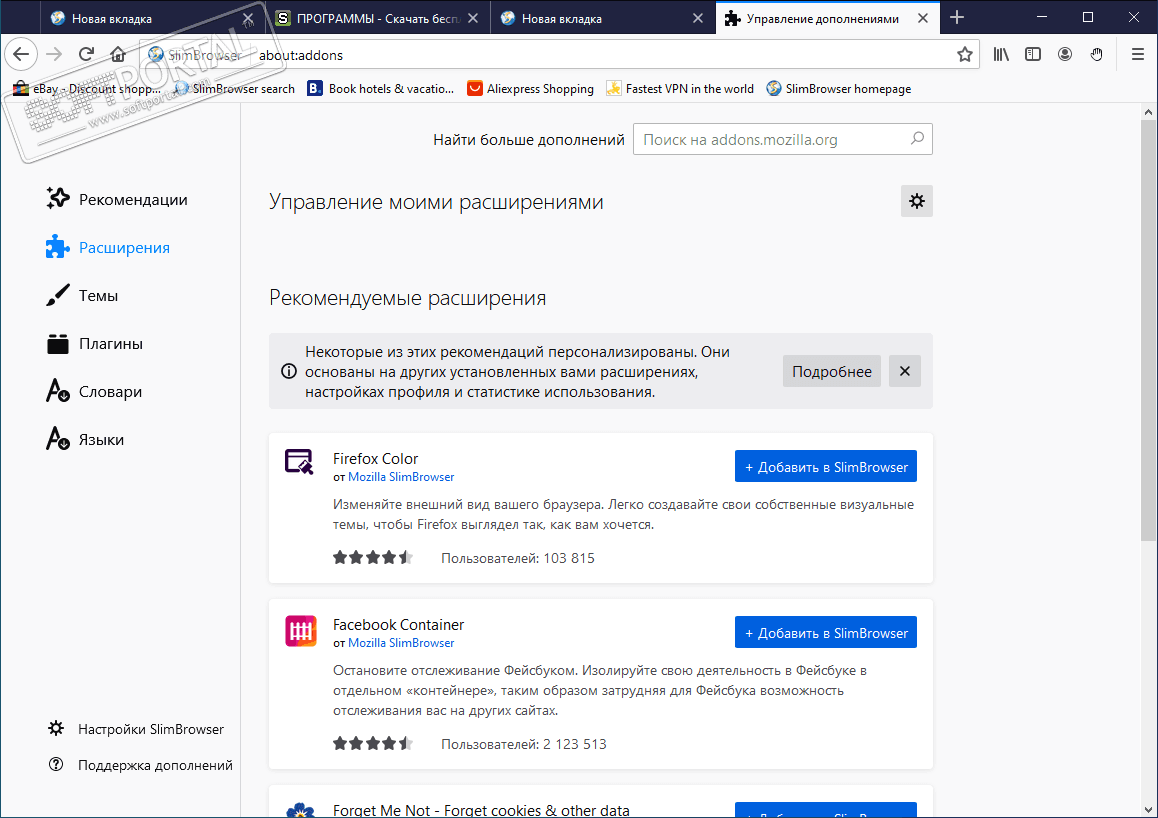Open Book hotels & vacation bookmark
This screenshot has width=1158, height=818.
click(x=380, y=89)
